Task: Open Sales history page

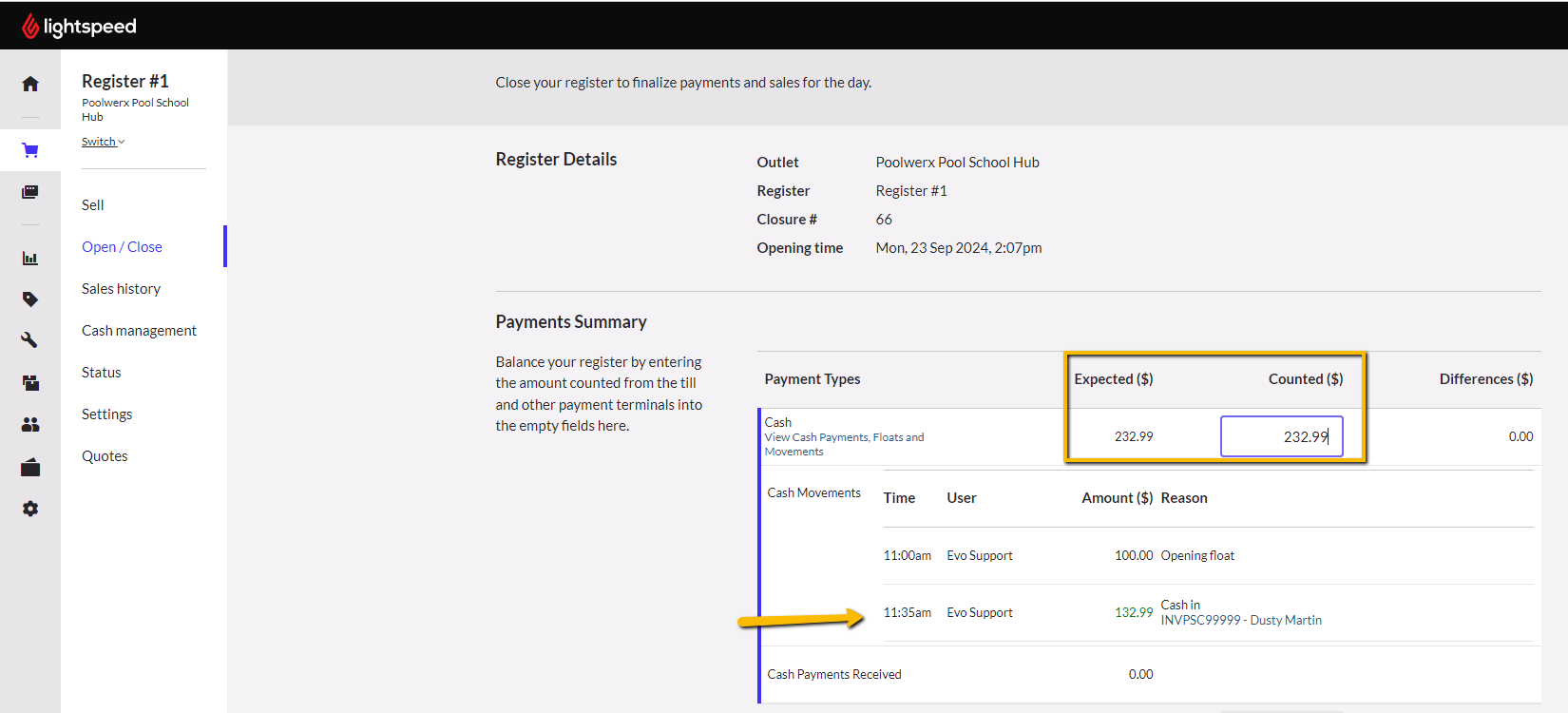Action: click(x=121, y=289)
